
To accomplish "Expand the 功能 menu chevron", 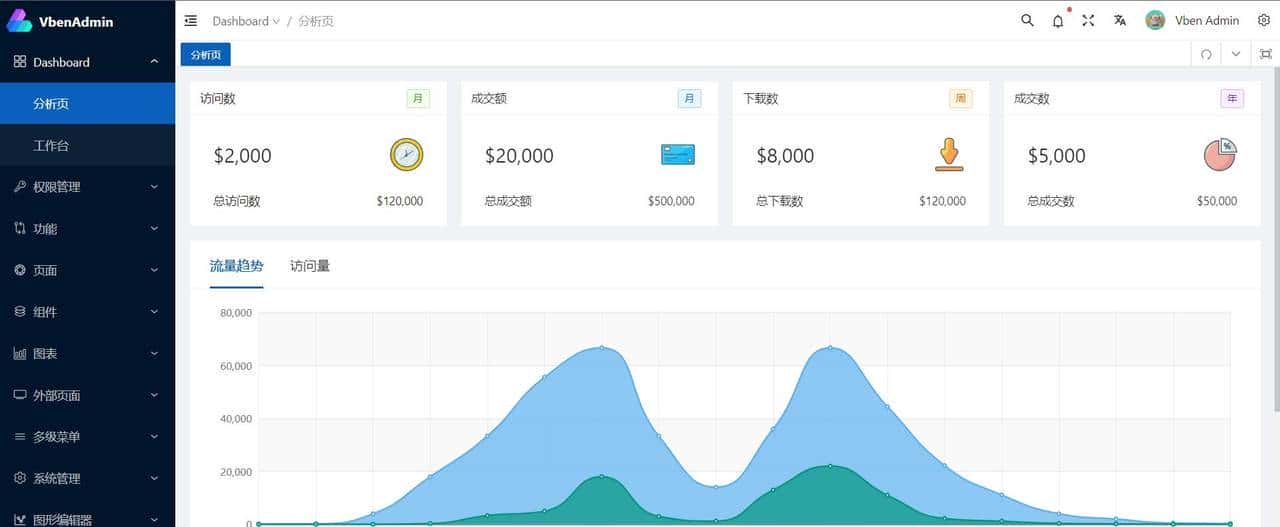I will (154, 228).
